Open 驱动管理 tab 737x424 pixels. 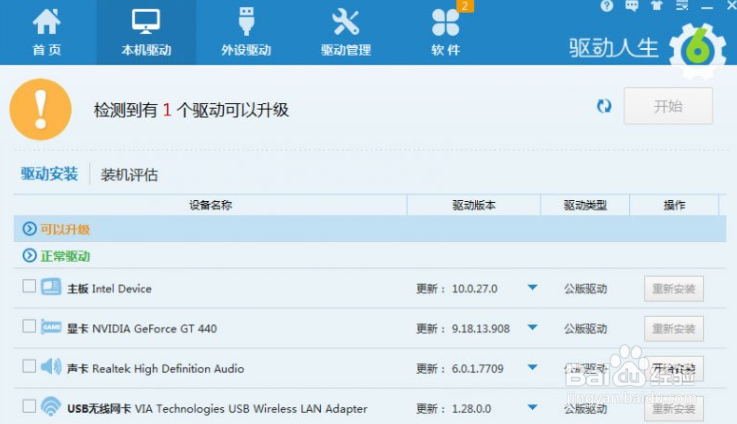tap(345, 32)
